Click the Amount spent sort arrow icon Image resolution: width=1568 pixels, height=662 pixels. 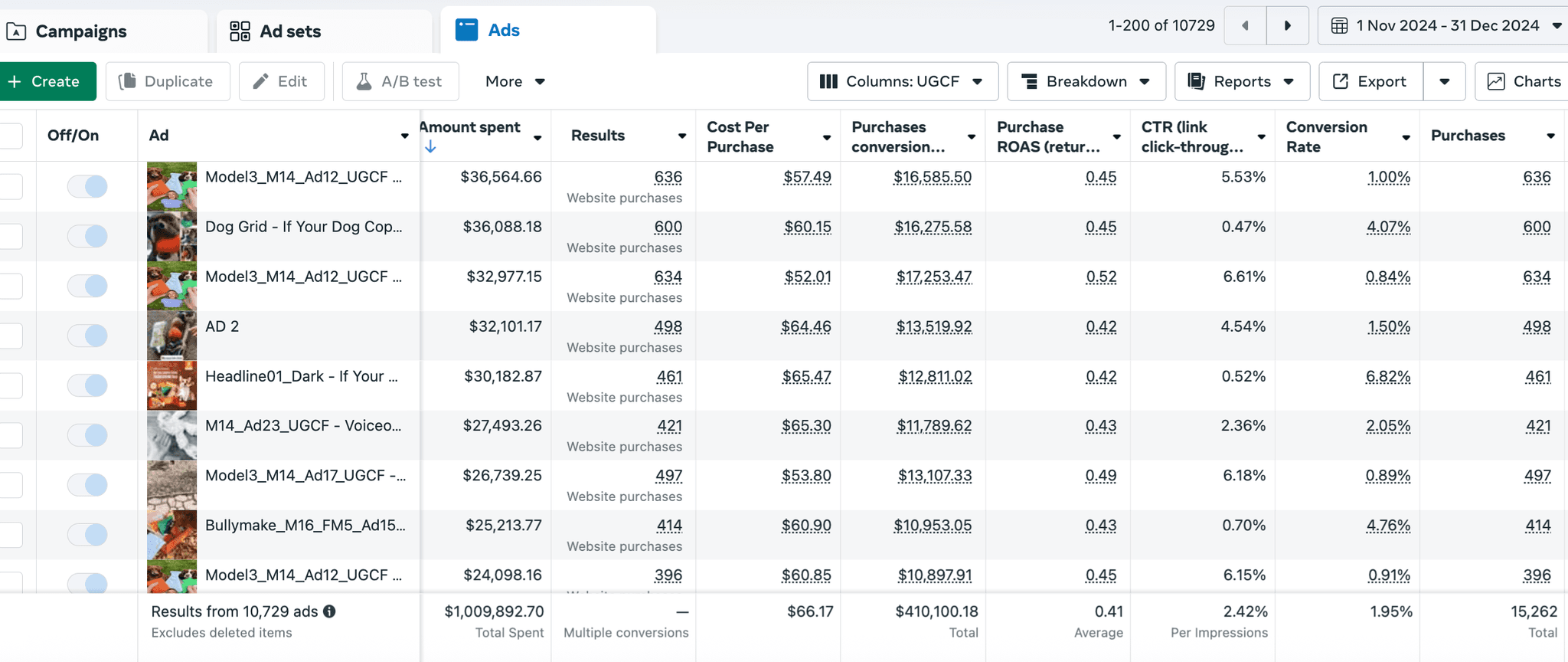(430, 146)
